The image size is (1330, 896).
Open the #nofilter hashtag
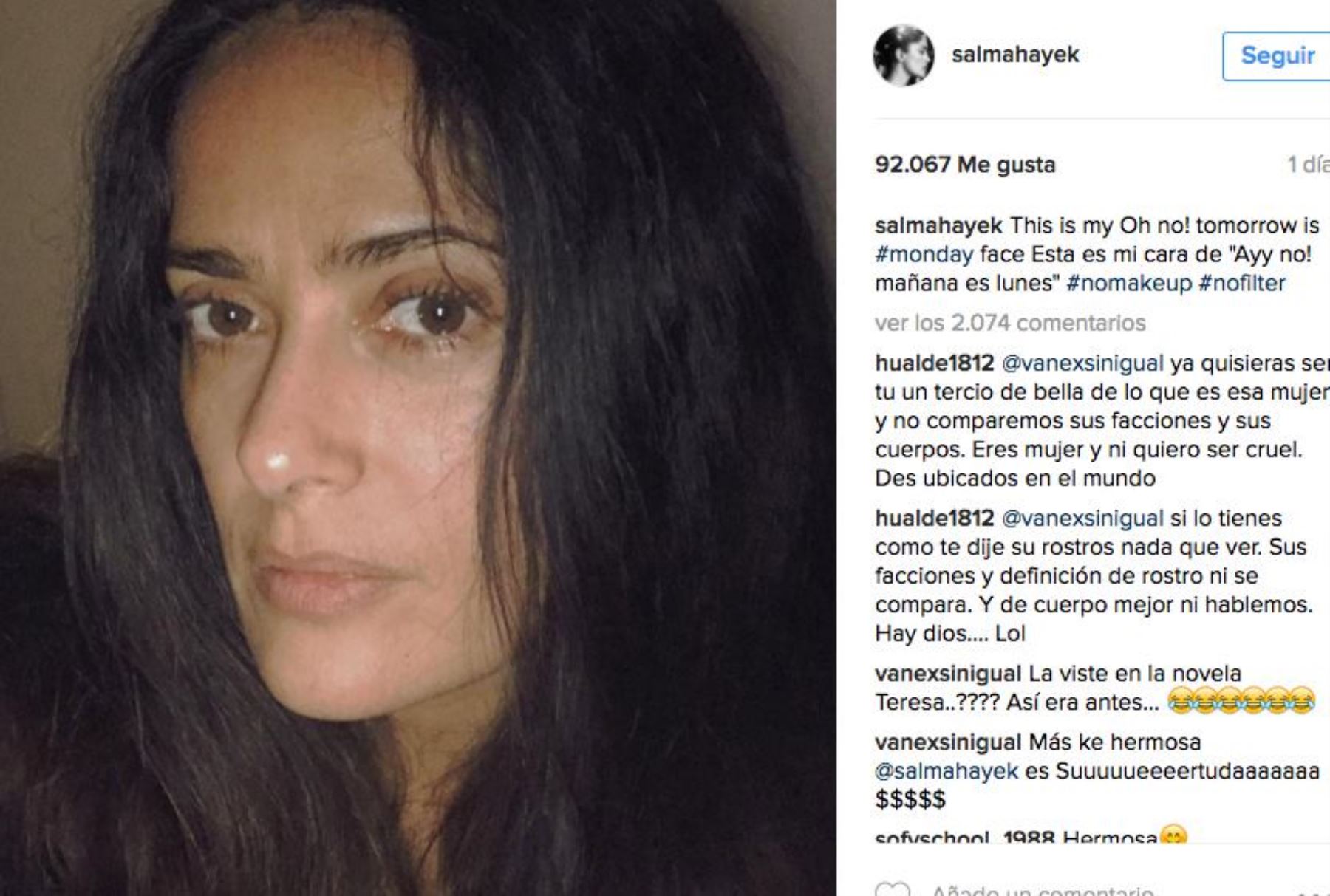[1242, 283]
